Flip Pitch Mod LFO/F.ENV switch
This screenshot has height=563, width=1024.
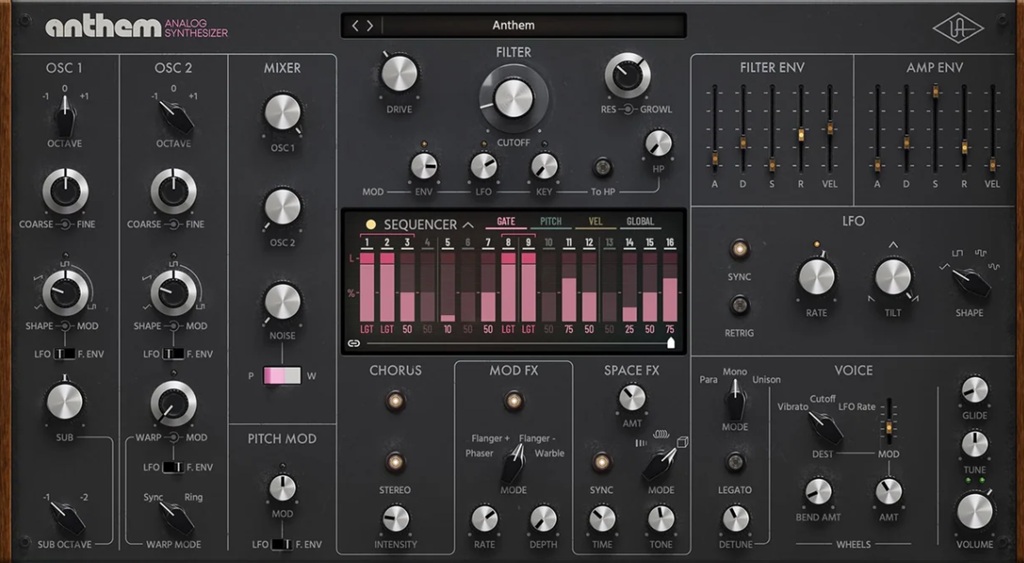(282, 544)
